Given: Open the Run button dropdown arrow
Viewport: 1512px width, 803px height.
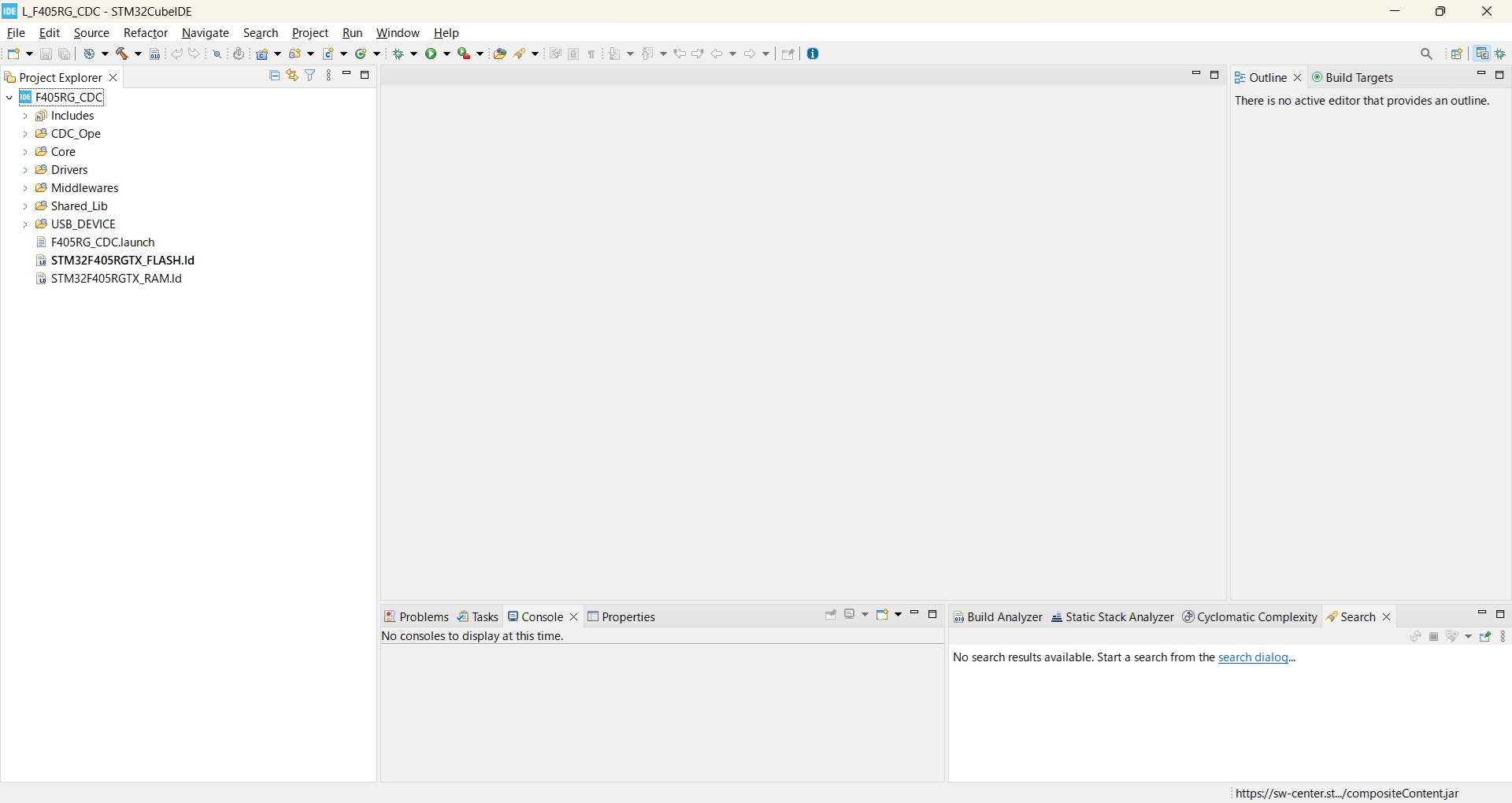Looking at the screenshot, I should [447, 54].
